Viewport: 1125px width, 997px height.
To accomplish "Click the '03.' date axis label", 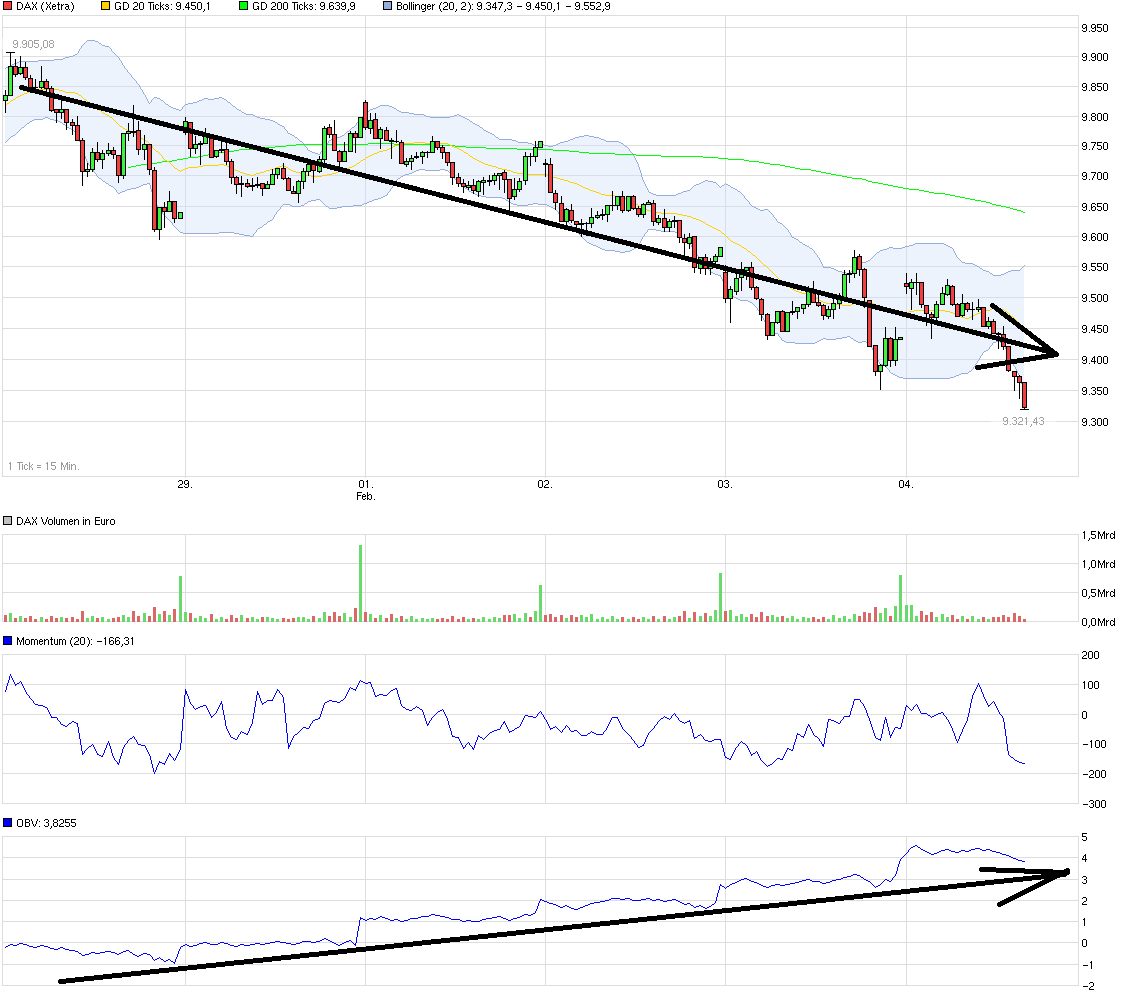I will (725, 485).
